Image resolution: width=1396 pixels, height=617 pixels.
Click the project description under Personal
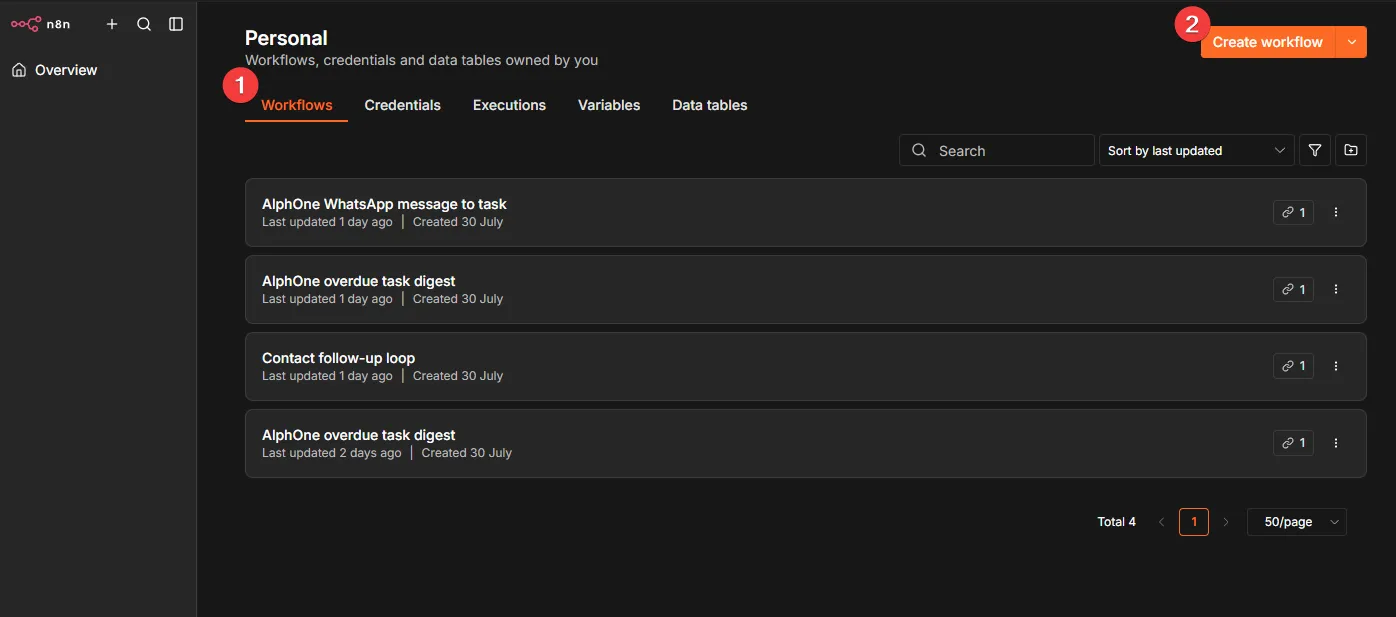pos(422,60)
